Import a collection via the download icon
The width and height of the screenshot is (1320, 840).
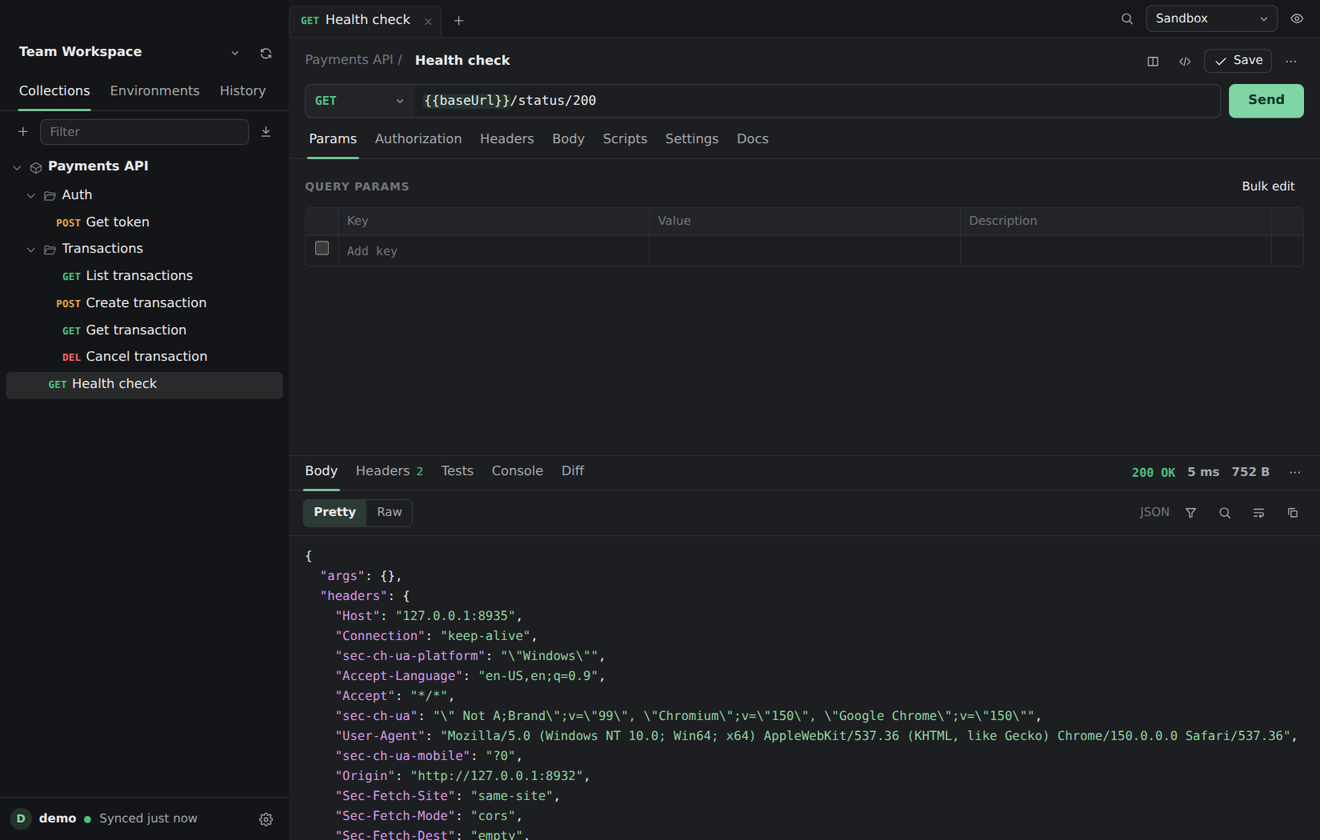(266, 132)
